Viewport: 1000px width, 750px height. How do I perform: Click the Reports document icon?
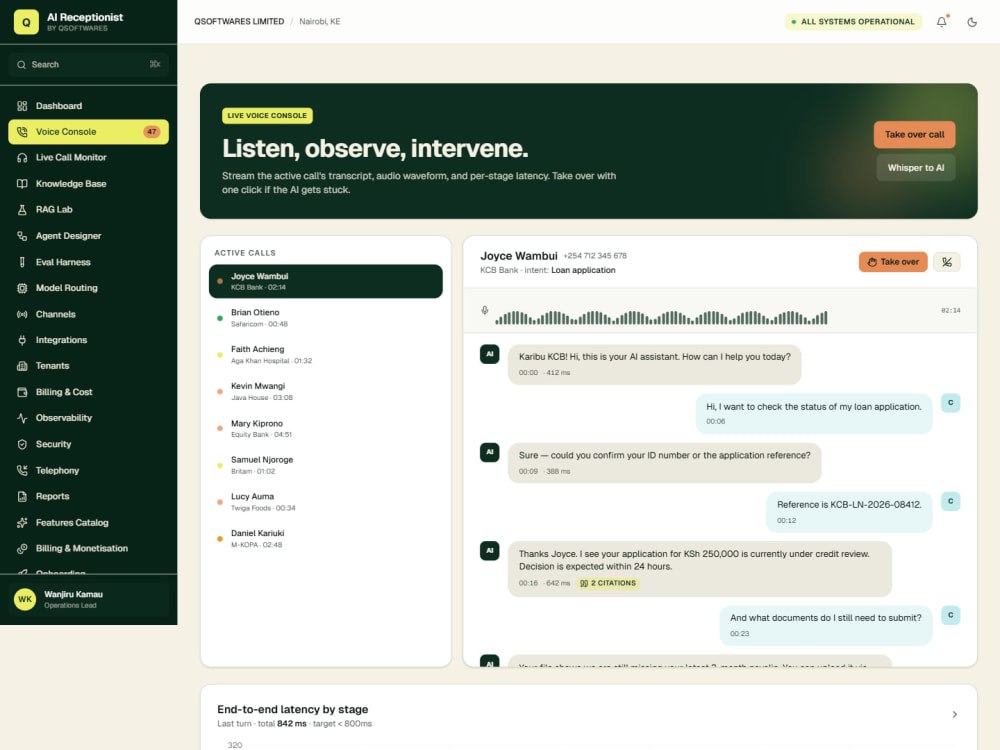point(22,496)
